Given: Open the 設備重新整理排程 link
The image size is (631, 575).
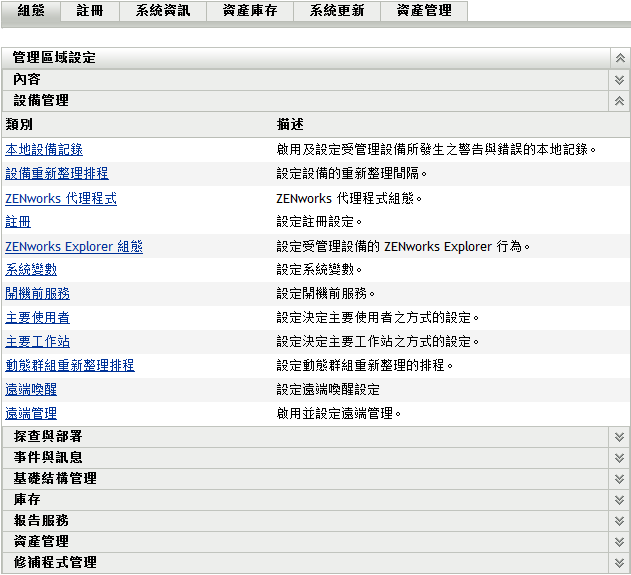Looking at the screenshot, I should pos(57,173).
